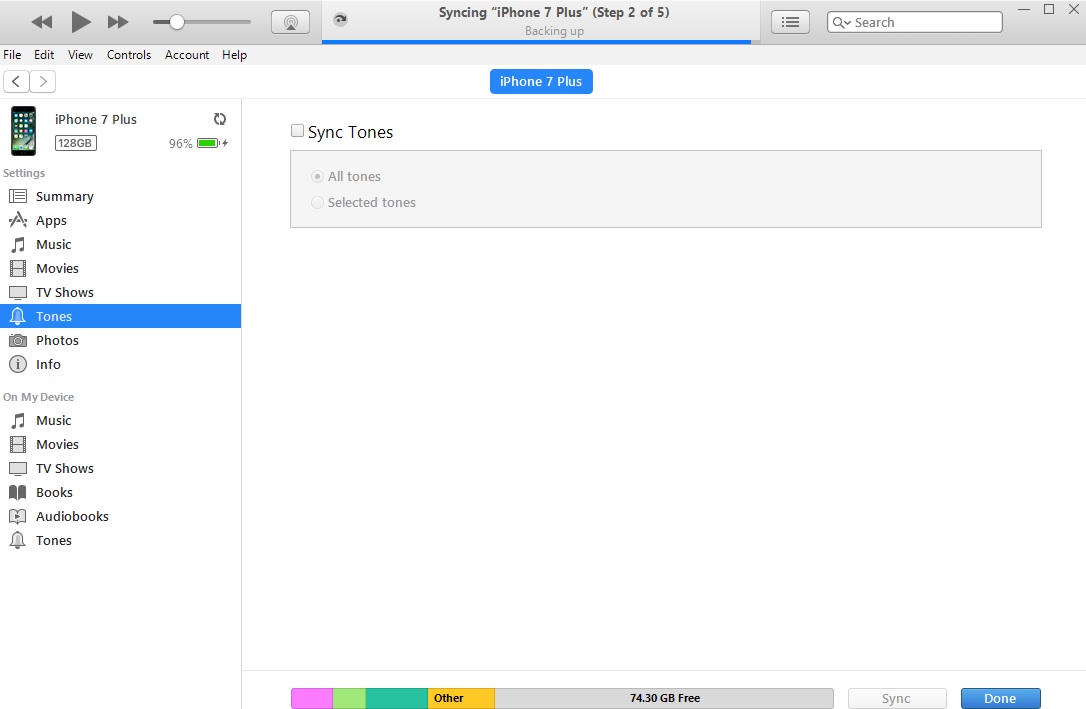Open Movies under On My Device
Screen dimensions: 1086x709
[121, 445]
